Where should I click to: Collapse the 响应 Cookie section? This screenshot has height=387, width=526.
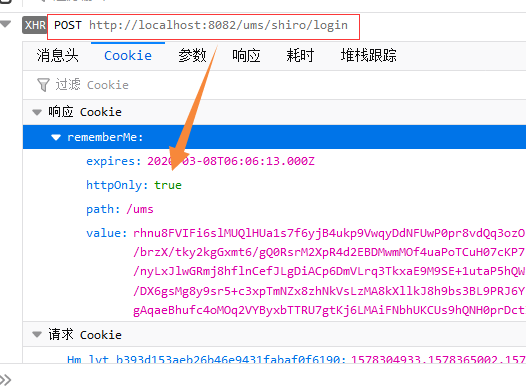pos(37,112)
